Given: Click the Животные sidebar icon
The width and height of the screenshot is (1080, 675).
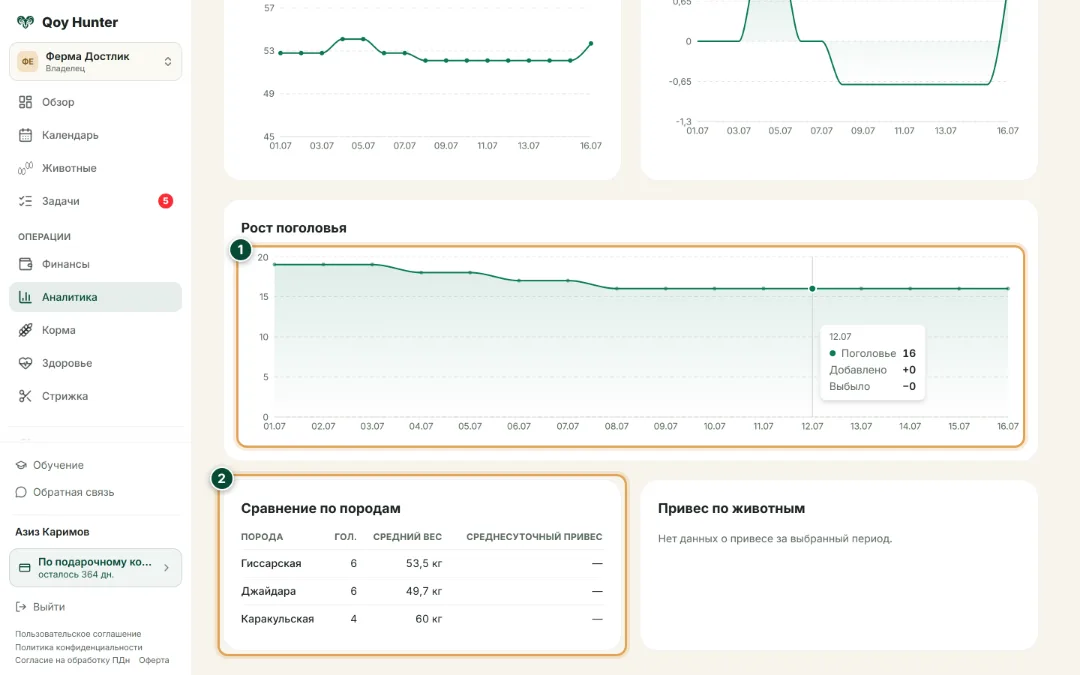Looking at the screenshot, I should pos(25,168).
